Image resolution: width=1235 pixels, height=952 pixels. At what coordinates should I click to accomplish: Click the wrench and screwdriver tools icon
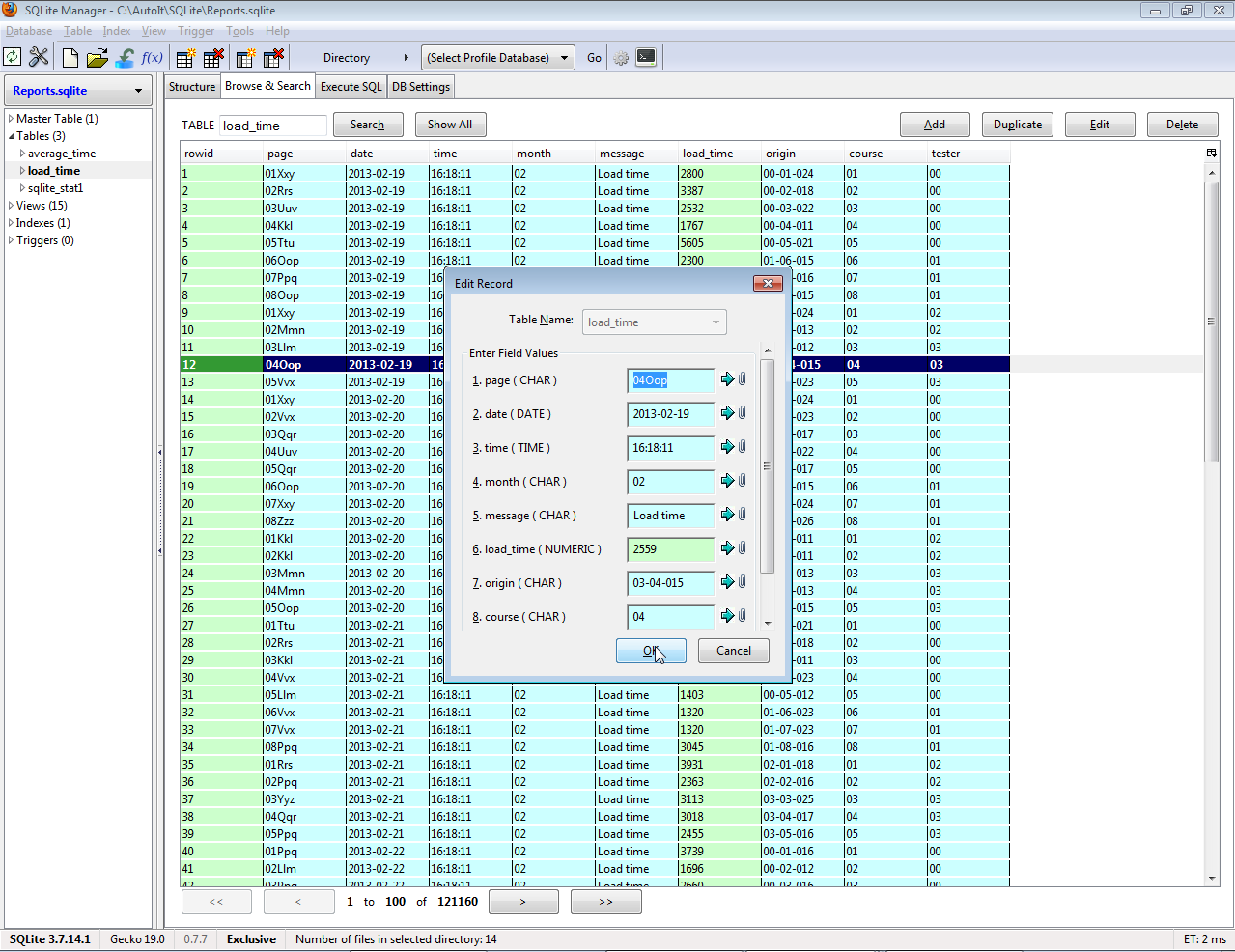point(39,58)
